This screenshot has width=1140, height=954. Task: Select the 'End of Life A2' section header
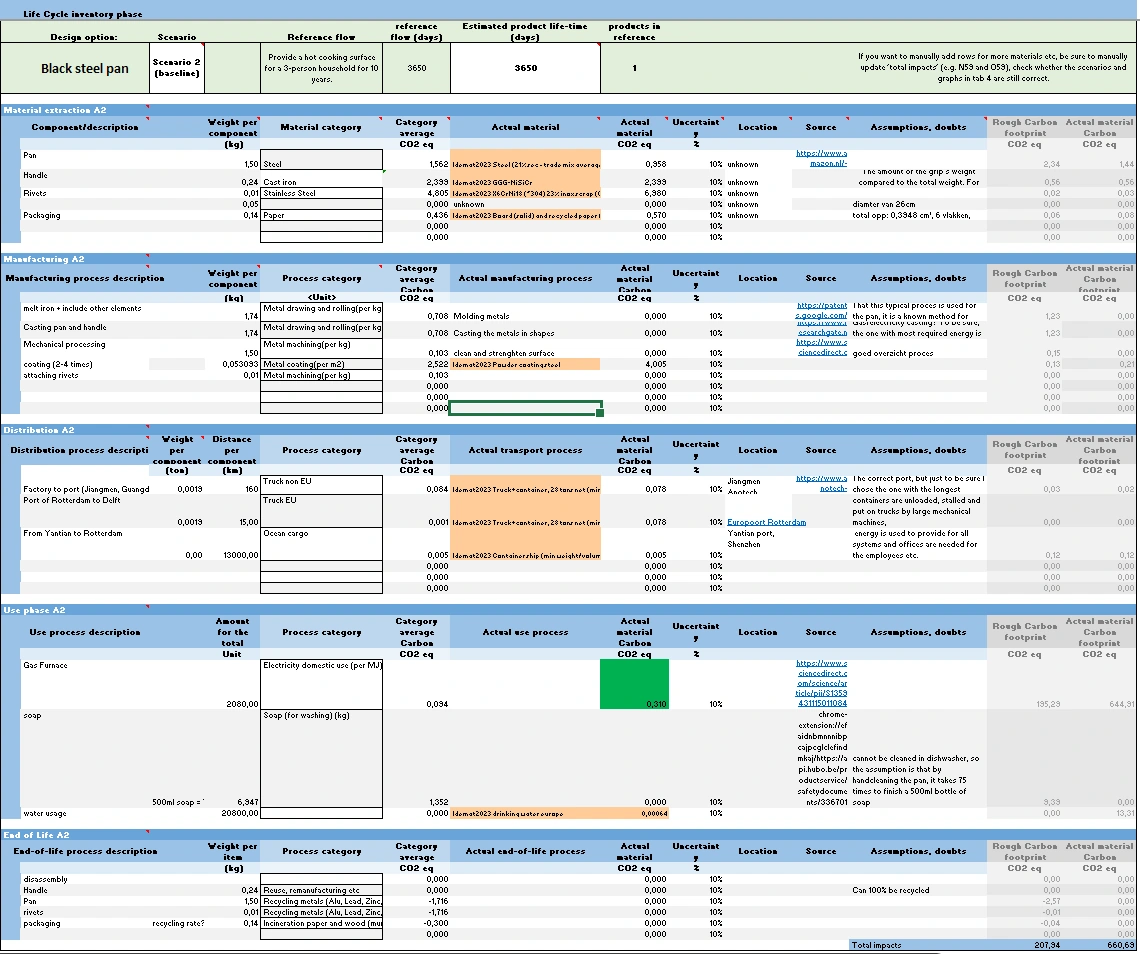coord(36,835)
